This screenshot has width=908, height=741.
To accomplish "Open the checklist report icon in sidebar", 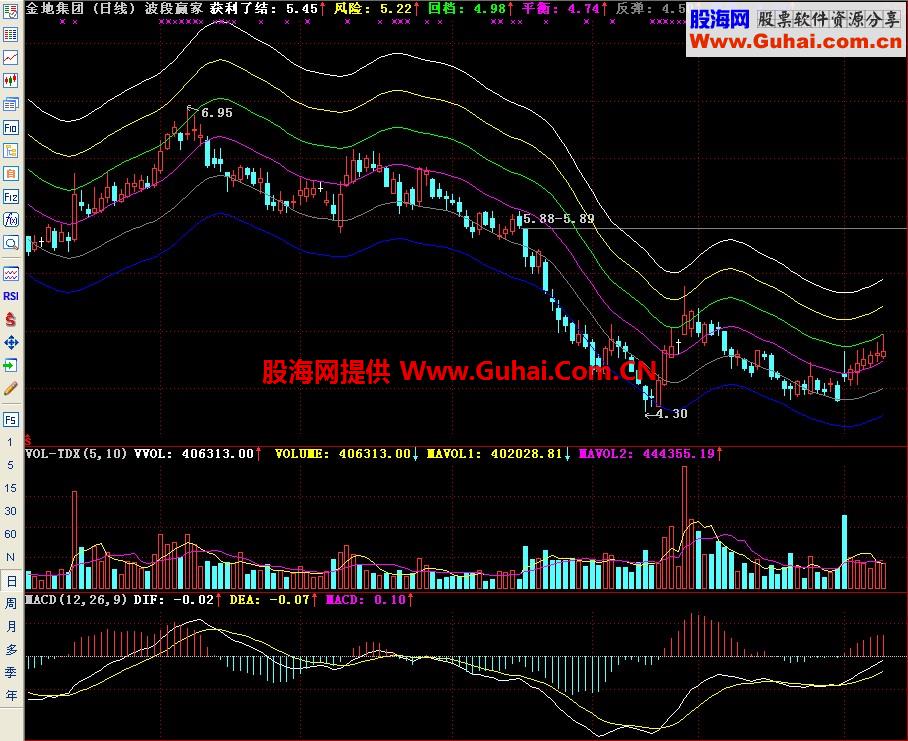I will click(10, 11).
